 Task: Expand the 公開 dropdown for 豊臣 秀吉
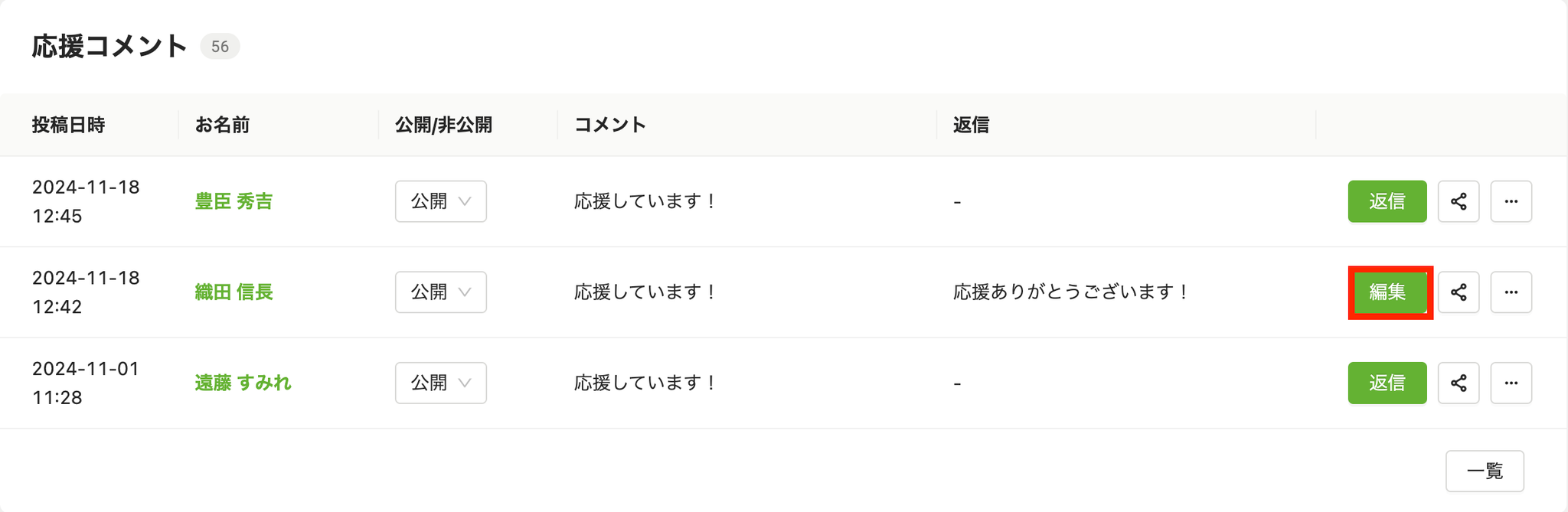(x=441, y=201)
